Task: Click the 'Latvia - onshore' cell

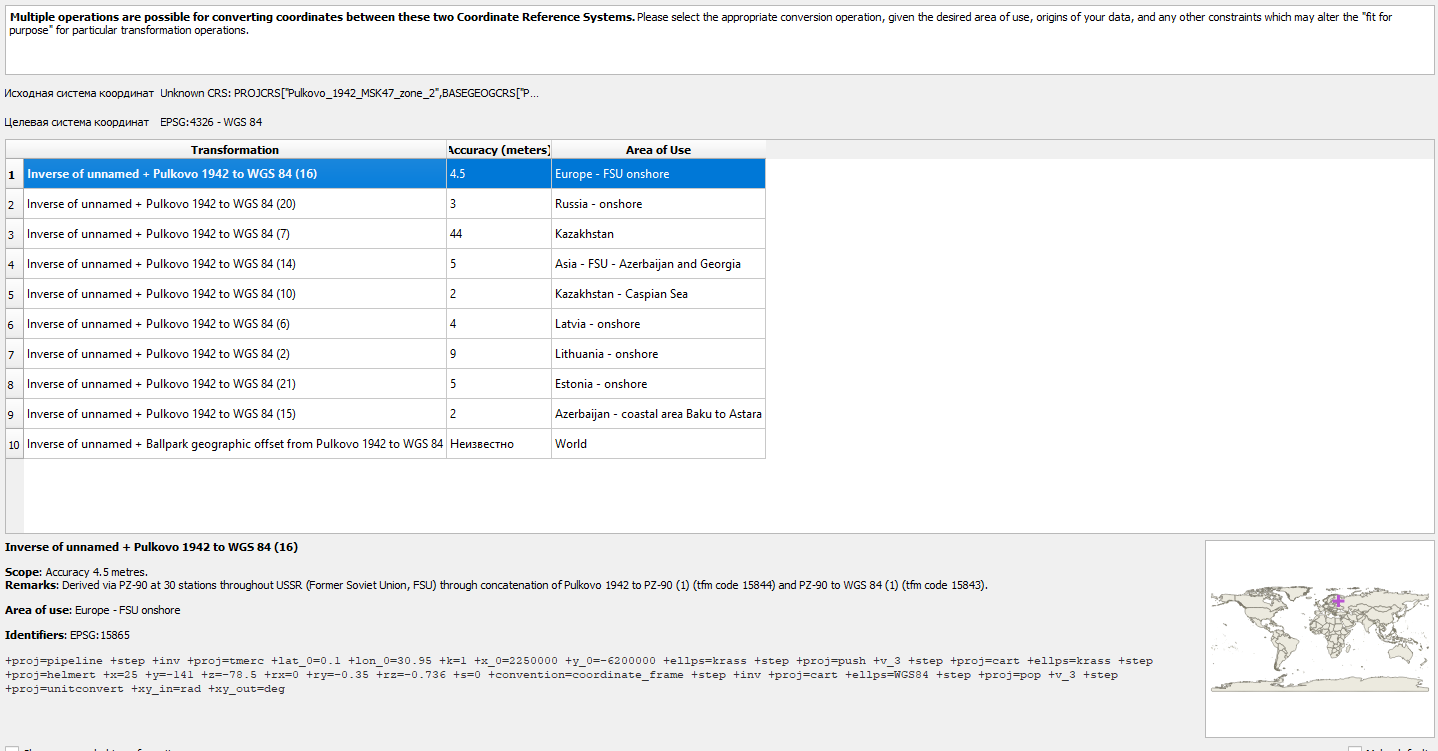Action: point(658,324)
